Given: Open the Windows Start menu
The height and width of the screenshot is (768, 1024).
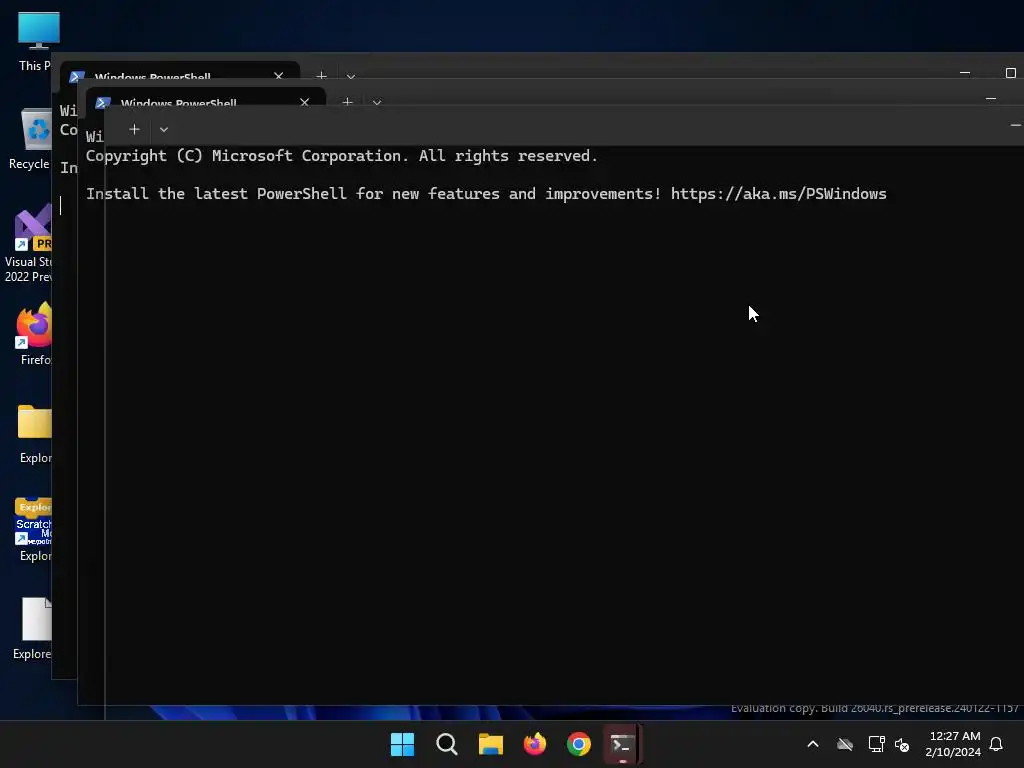Looking at the screenshot, I should (x=402, y=744).
